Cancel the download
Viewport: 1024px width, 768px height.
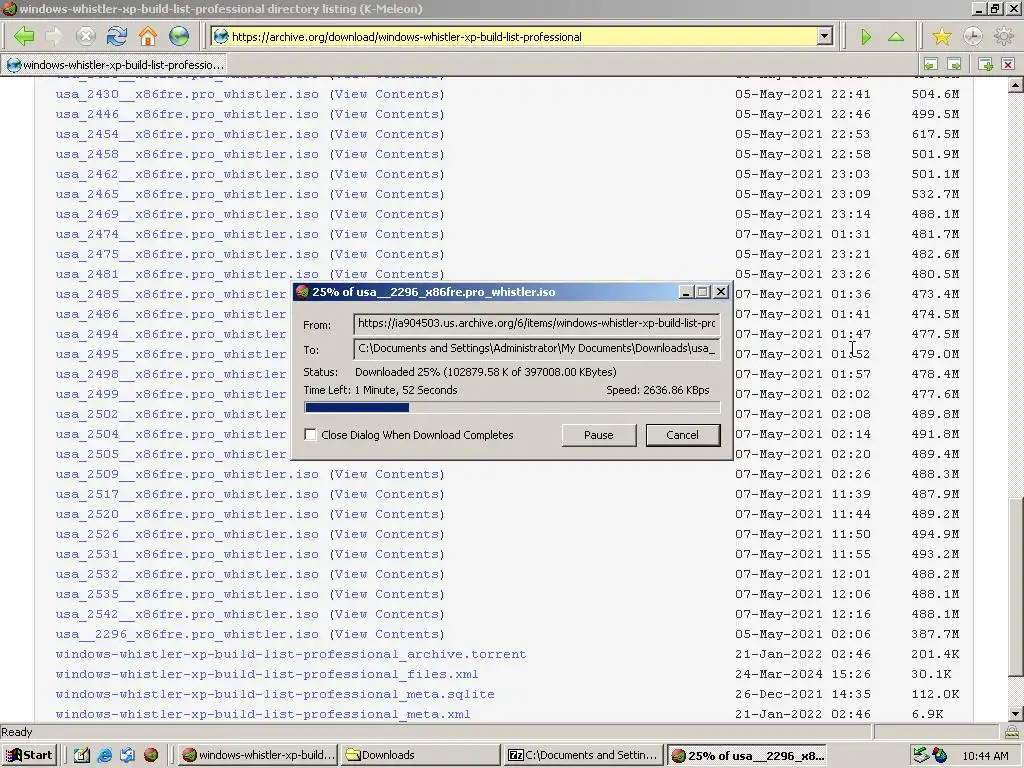(x=682, y=435)
